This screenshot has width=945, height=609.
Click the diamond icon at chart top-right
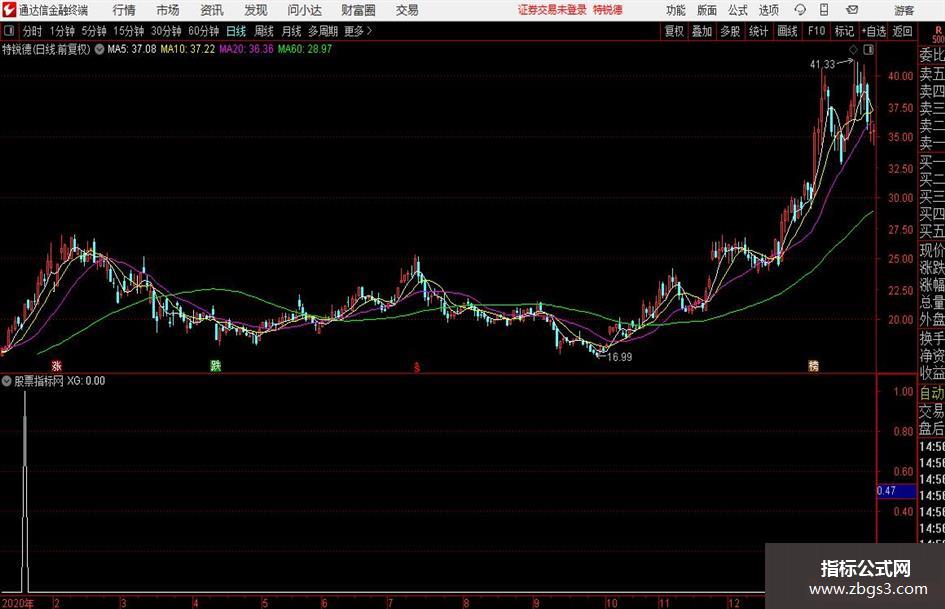pos(853,49)
